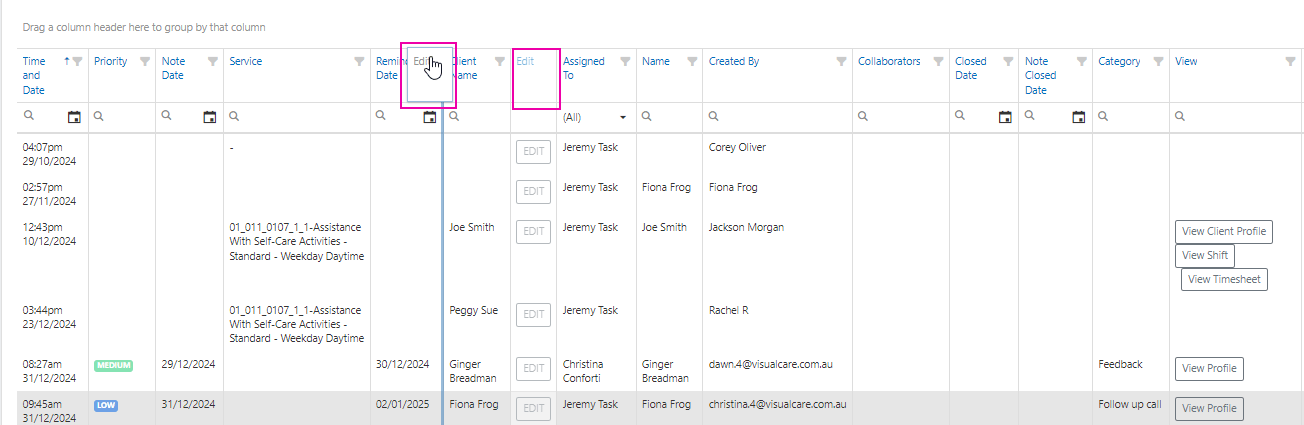The image size is (1304, 425).
Task: Sort by the Assigned To column header
Action: (x=583, y=68)
